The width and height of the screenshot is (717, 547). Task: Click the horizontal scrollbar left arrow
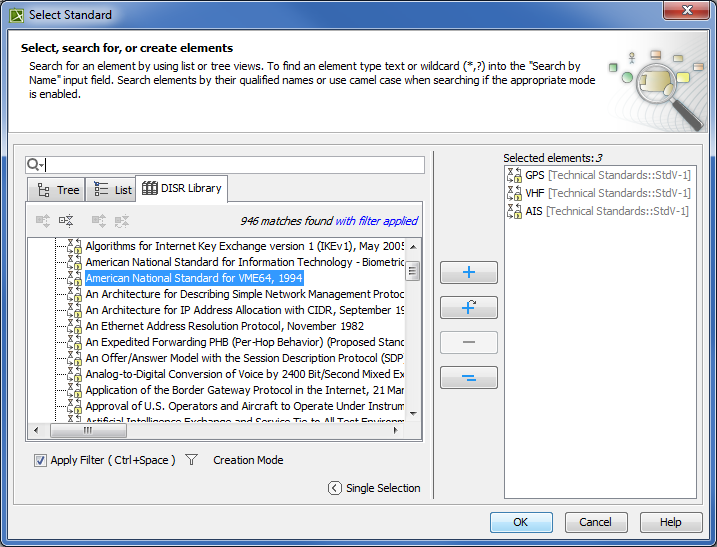point(36,430)
